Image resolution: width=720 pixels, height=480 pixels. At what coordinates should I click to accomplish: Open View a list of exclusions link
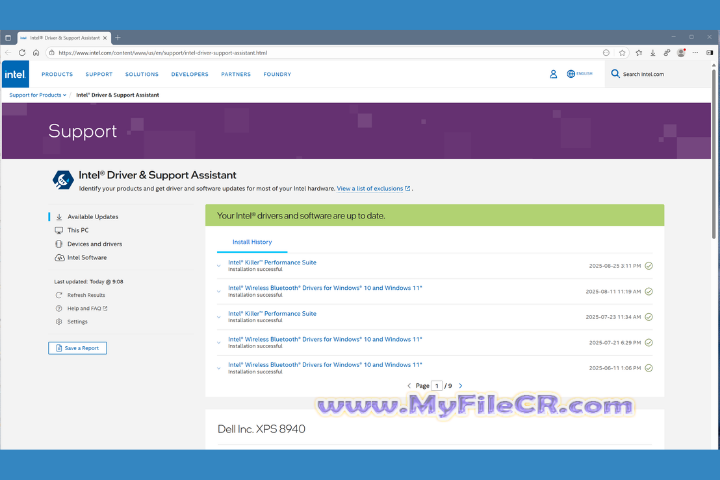373,188
